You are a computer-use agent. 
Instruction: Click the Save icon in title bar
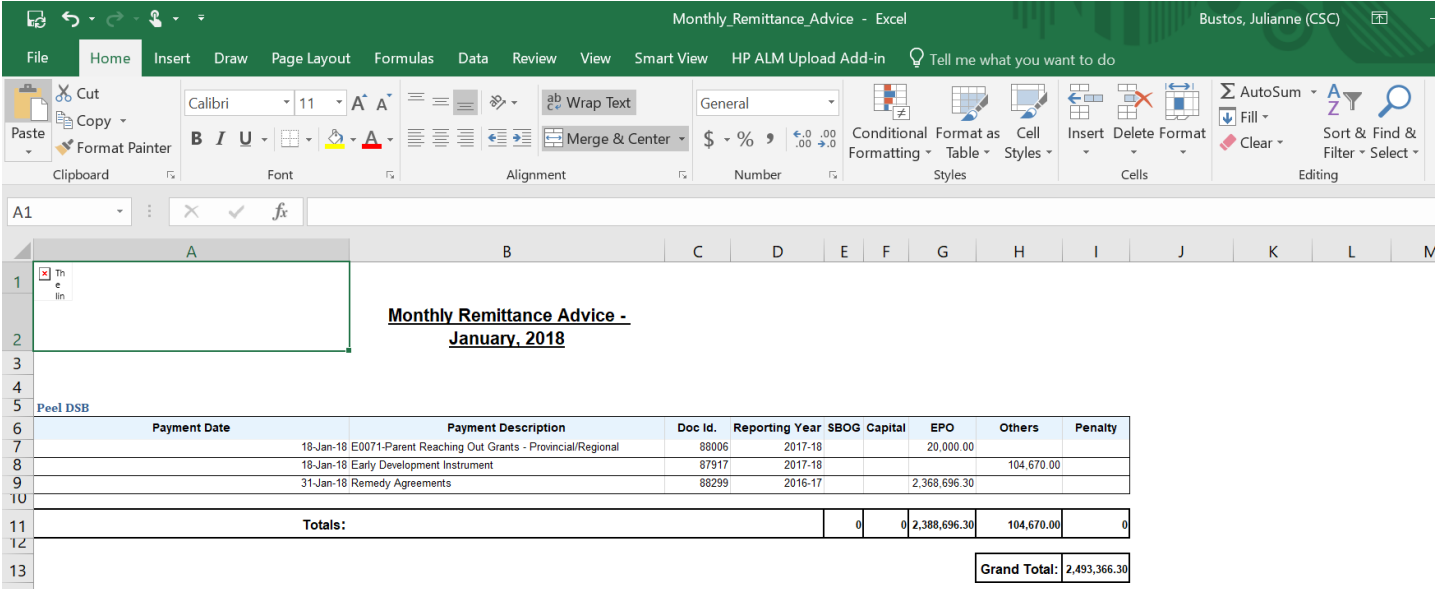coord(36,19)
